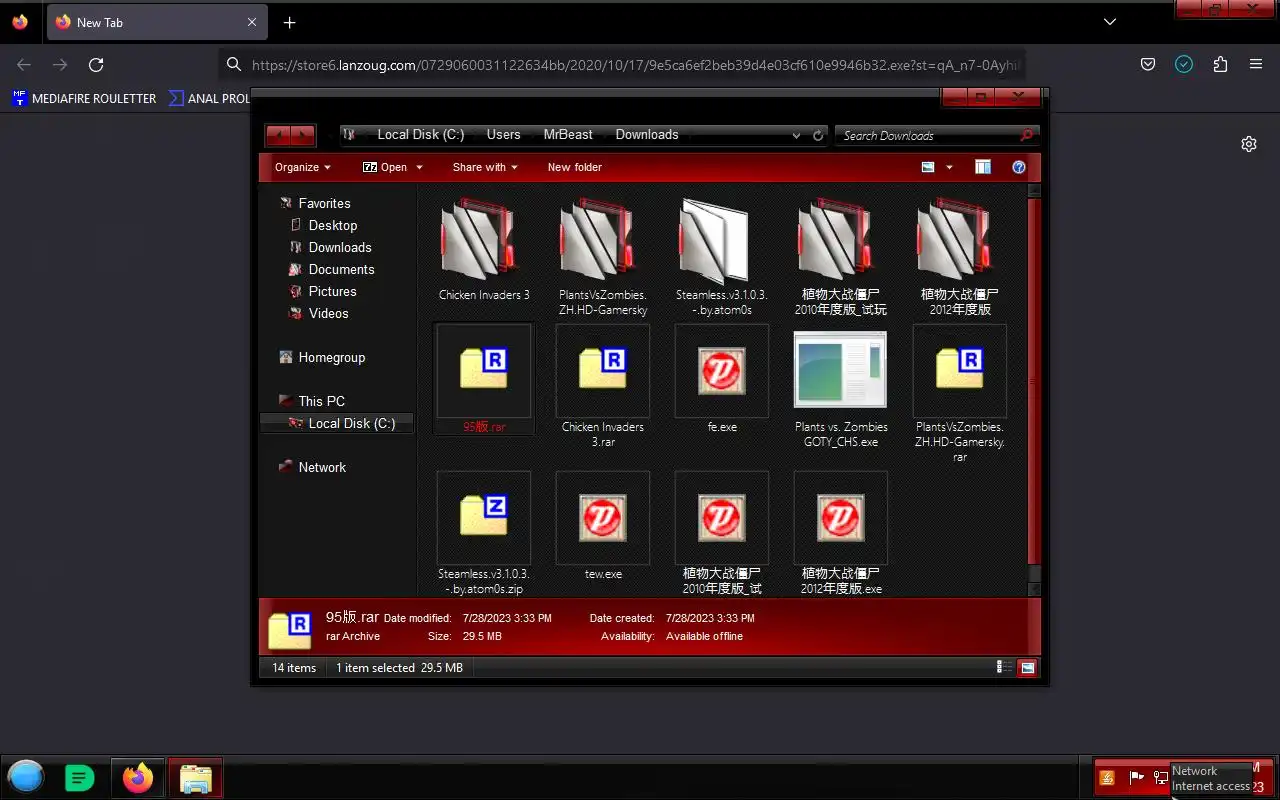Viewport: 1280px width, 800px height.
Task: Click Firefox icon in the taskbar
Action: point(138,778)
